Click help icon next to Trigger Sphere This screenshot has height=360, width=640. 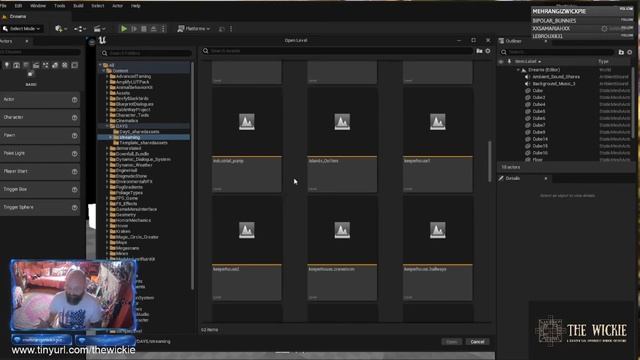pyautogui.click(x=74, y=207)
